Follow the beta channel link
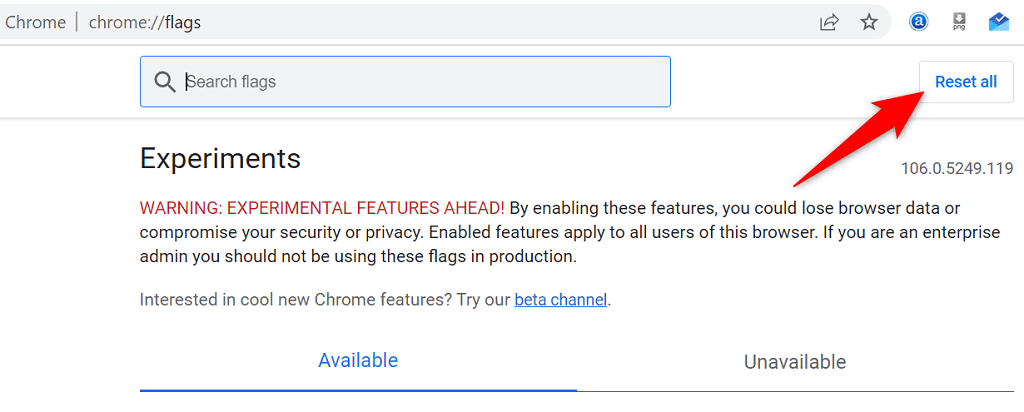The height and width of the screenshot is (412, 1024). [560, 299]
